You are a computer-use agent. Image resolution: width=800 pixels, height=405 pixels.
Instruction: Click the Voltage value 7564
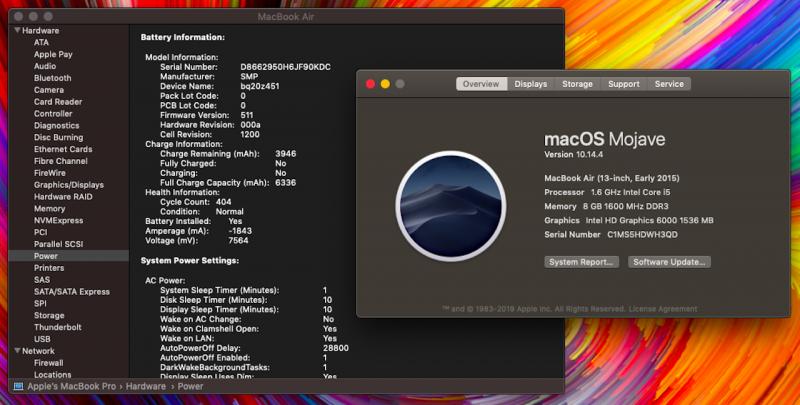(x=239, y=240)
